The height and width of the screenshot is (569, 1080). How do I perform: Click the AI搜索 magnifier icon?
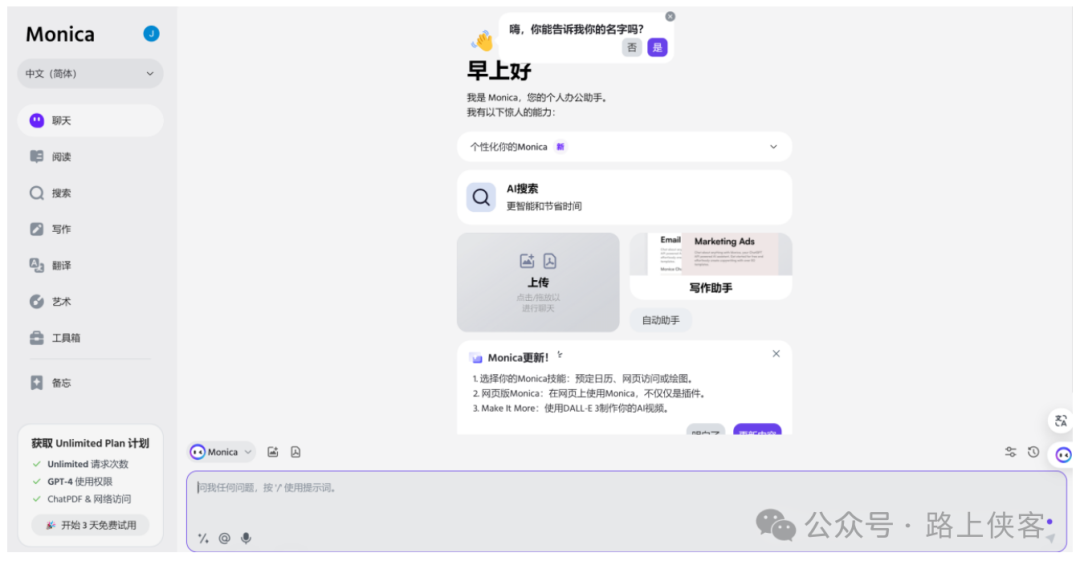[x=481, y=198]
